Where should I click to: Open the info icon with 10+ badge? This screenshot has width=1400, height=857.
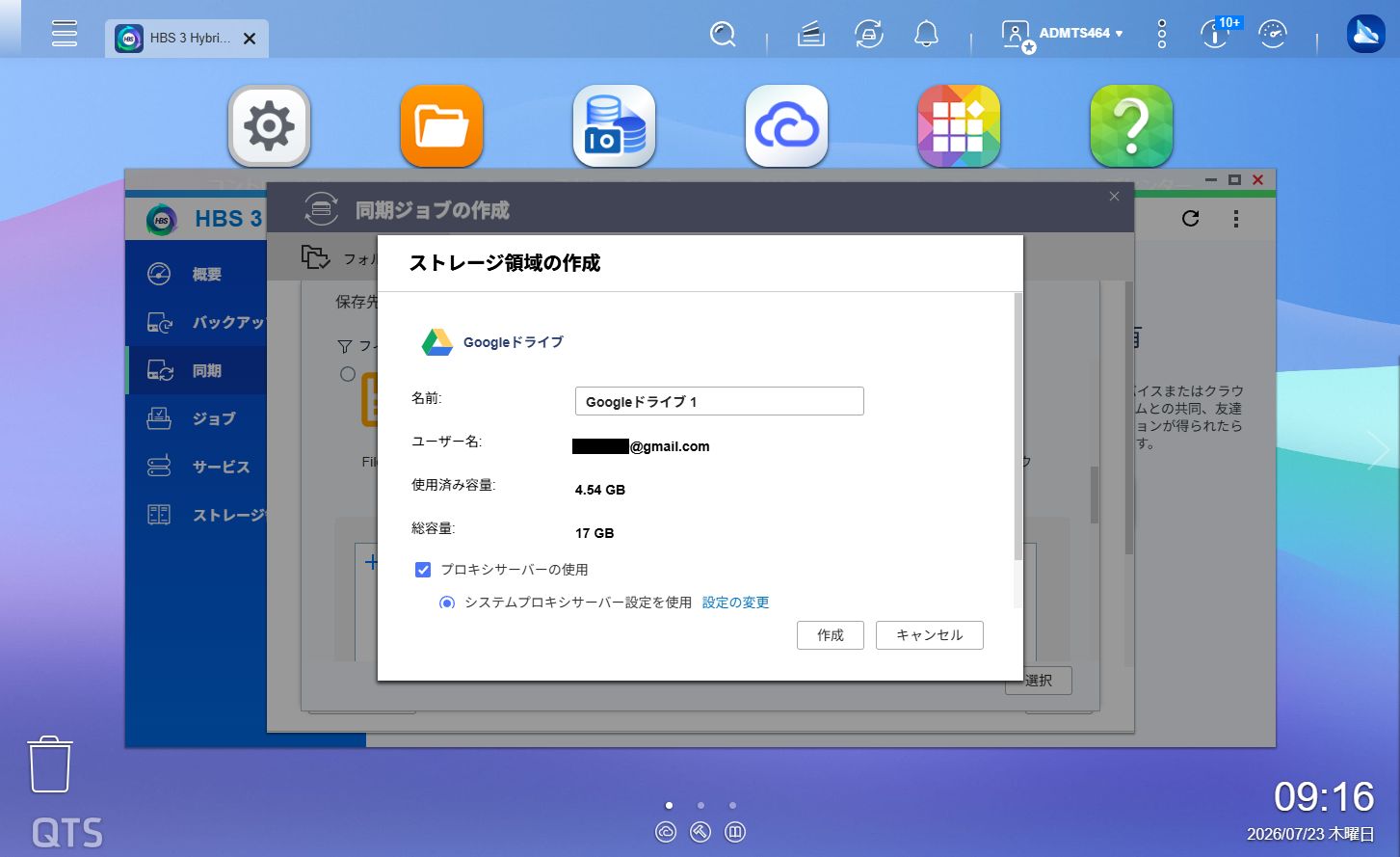pos(1216,34)
